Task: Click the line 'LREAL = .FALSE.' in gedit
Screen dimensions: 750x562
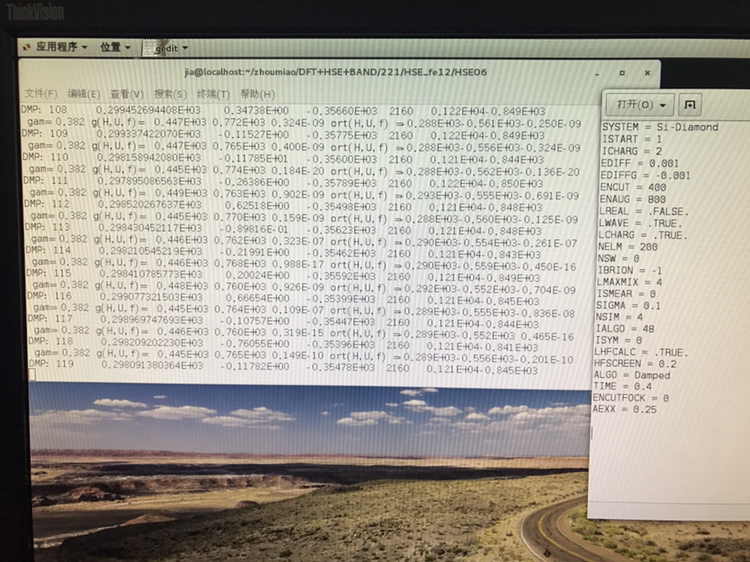Action: click(644, 211)
